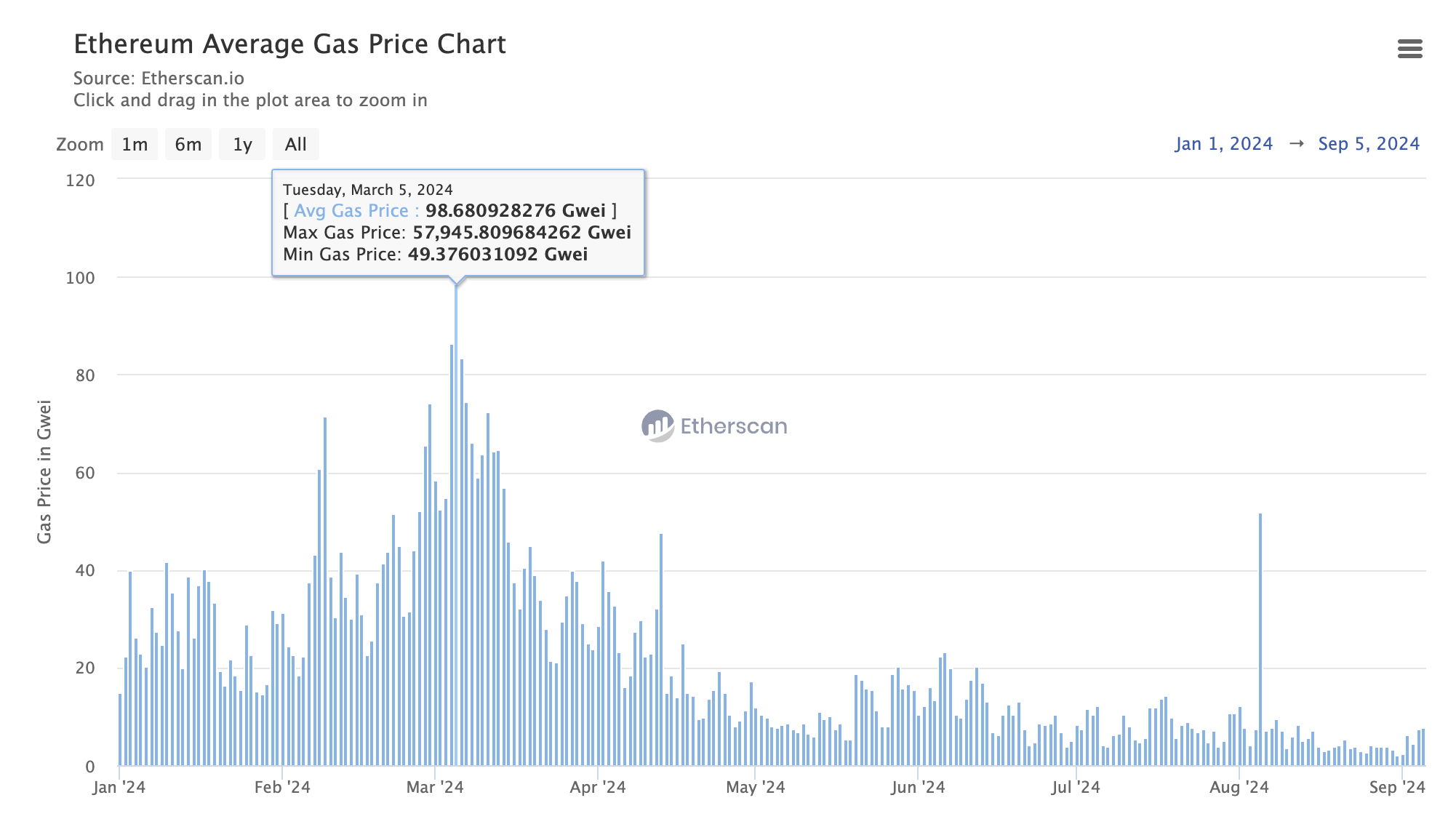Click the Gas Price in Gwei axis title
This screenshot has height=835, width=1456.
click(x=44, y=471)
